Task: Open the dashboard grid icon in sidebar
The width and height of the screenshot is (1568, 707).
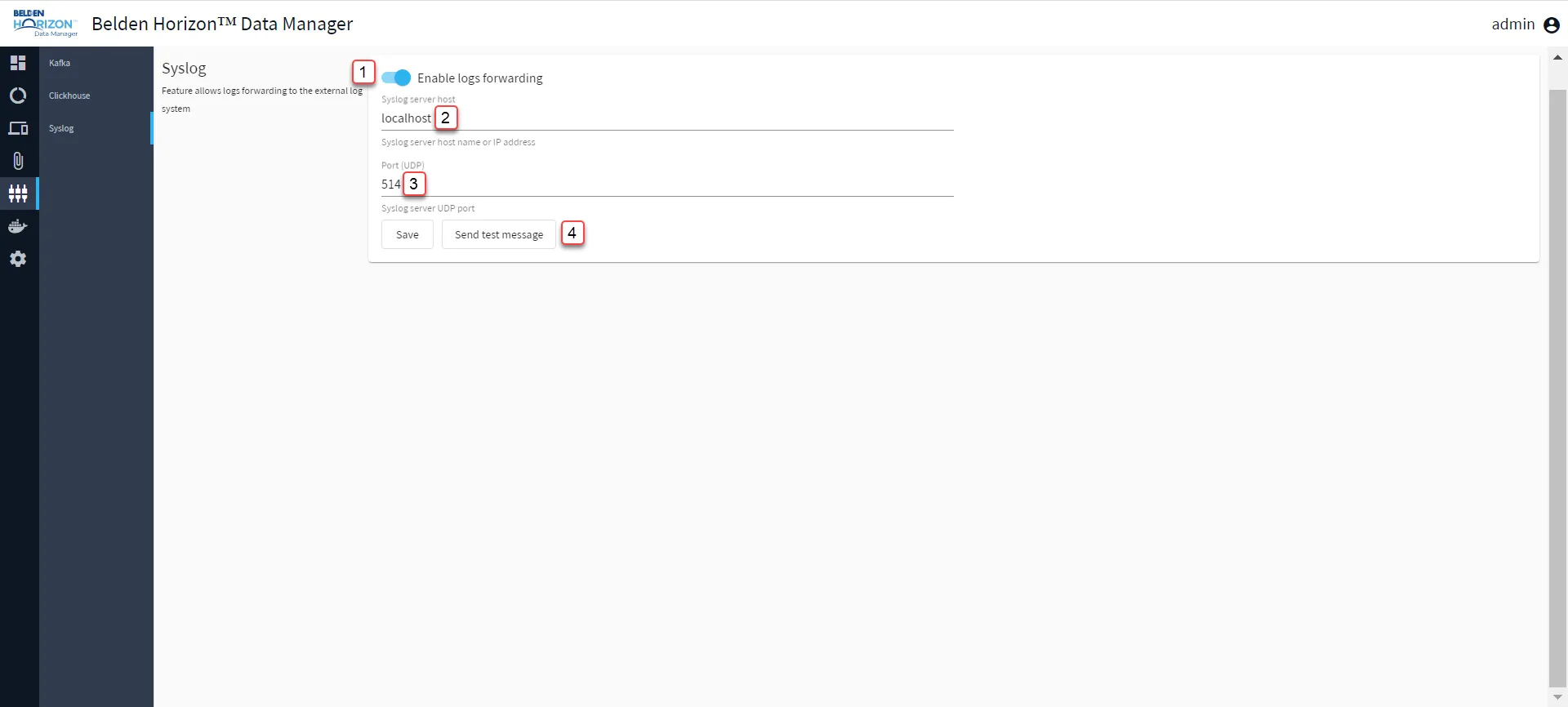Action: (18, 63)
